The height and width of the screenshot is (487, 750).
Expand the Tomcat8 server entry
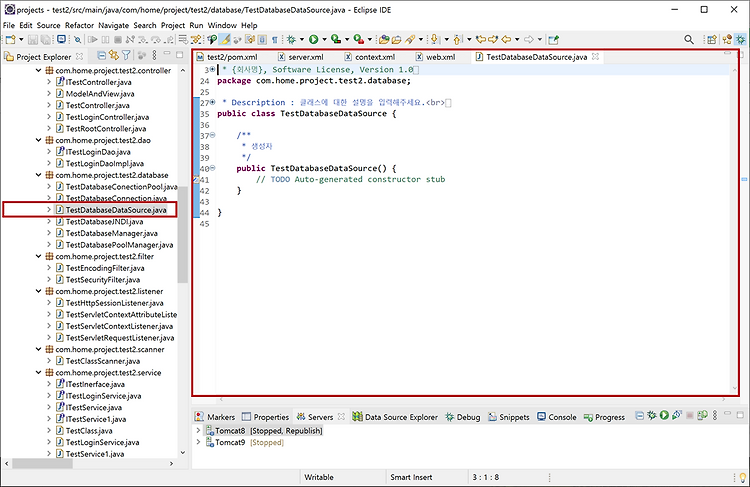click(x=198, y=431)
